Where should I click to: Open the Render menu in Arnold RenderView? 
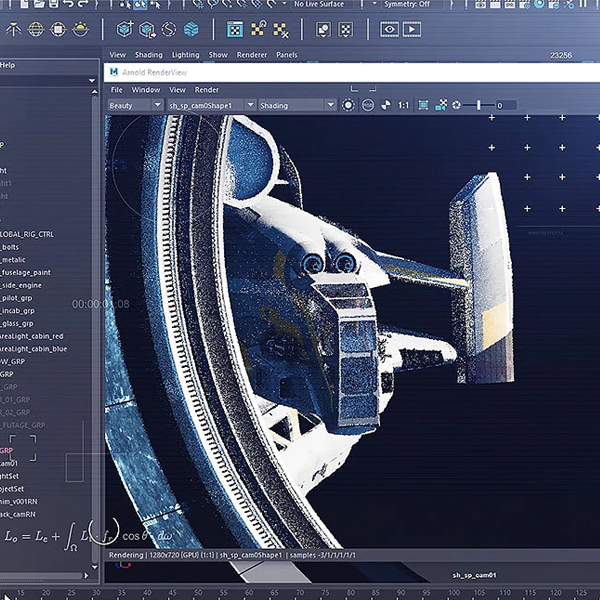pos(207,90)
